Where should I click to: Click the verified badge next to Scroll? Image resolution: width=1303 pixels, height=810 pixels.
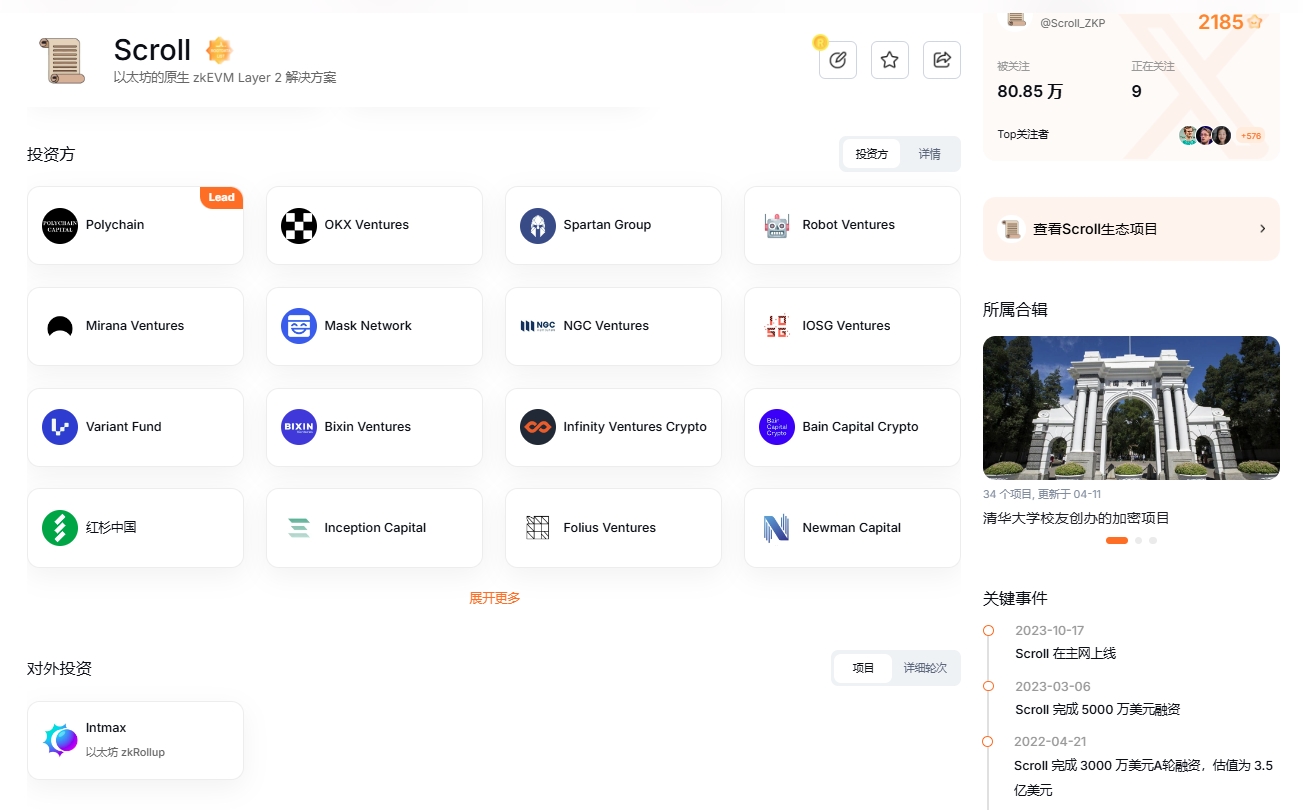click(x=219, y=50)
